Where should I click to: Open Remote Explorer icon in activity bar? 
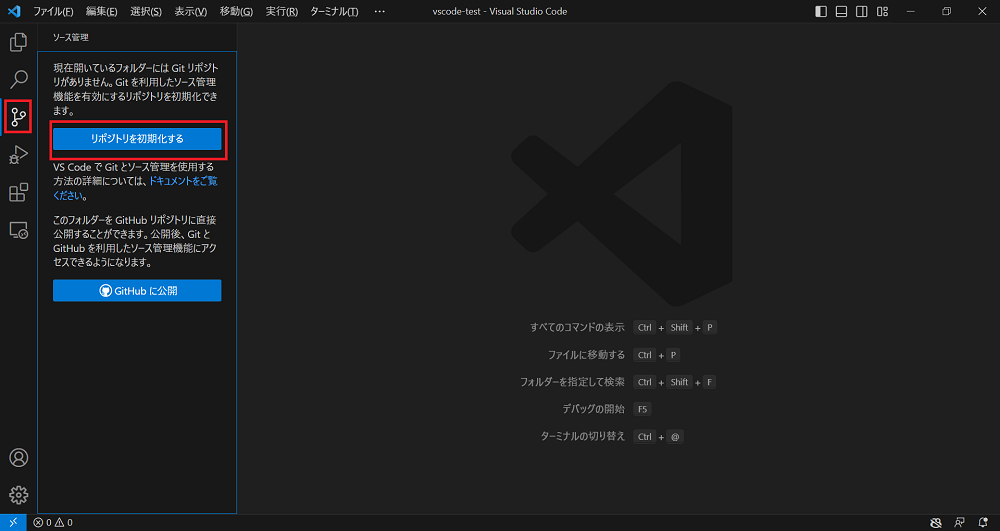(x=18, y=230)
